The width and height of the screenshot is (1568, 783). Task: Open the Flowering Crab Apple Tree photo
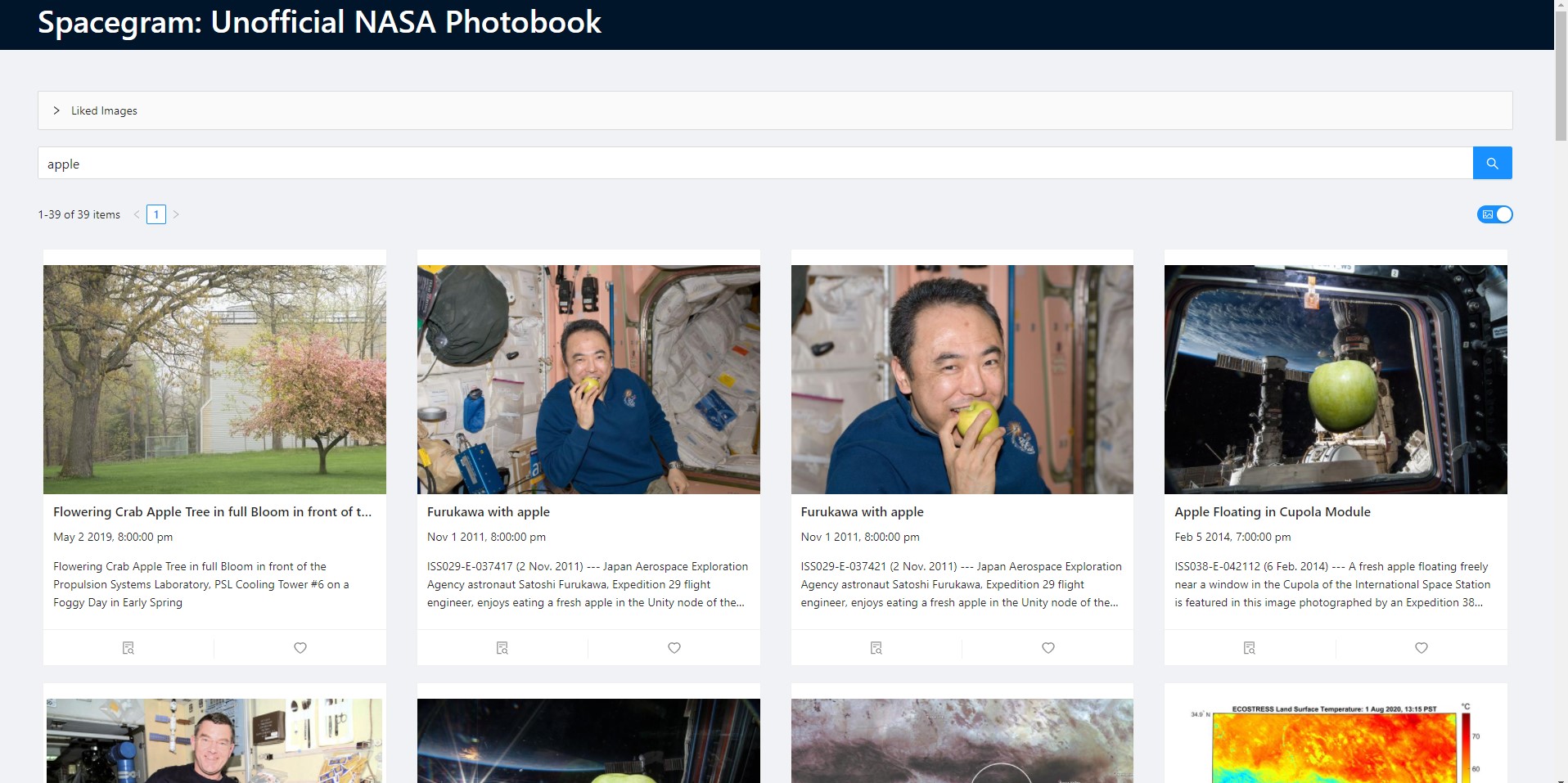(x=214, y=379)
